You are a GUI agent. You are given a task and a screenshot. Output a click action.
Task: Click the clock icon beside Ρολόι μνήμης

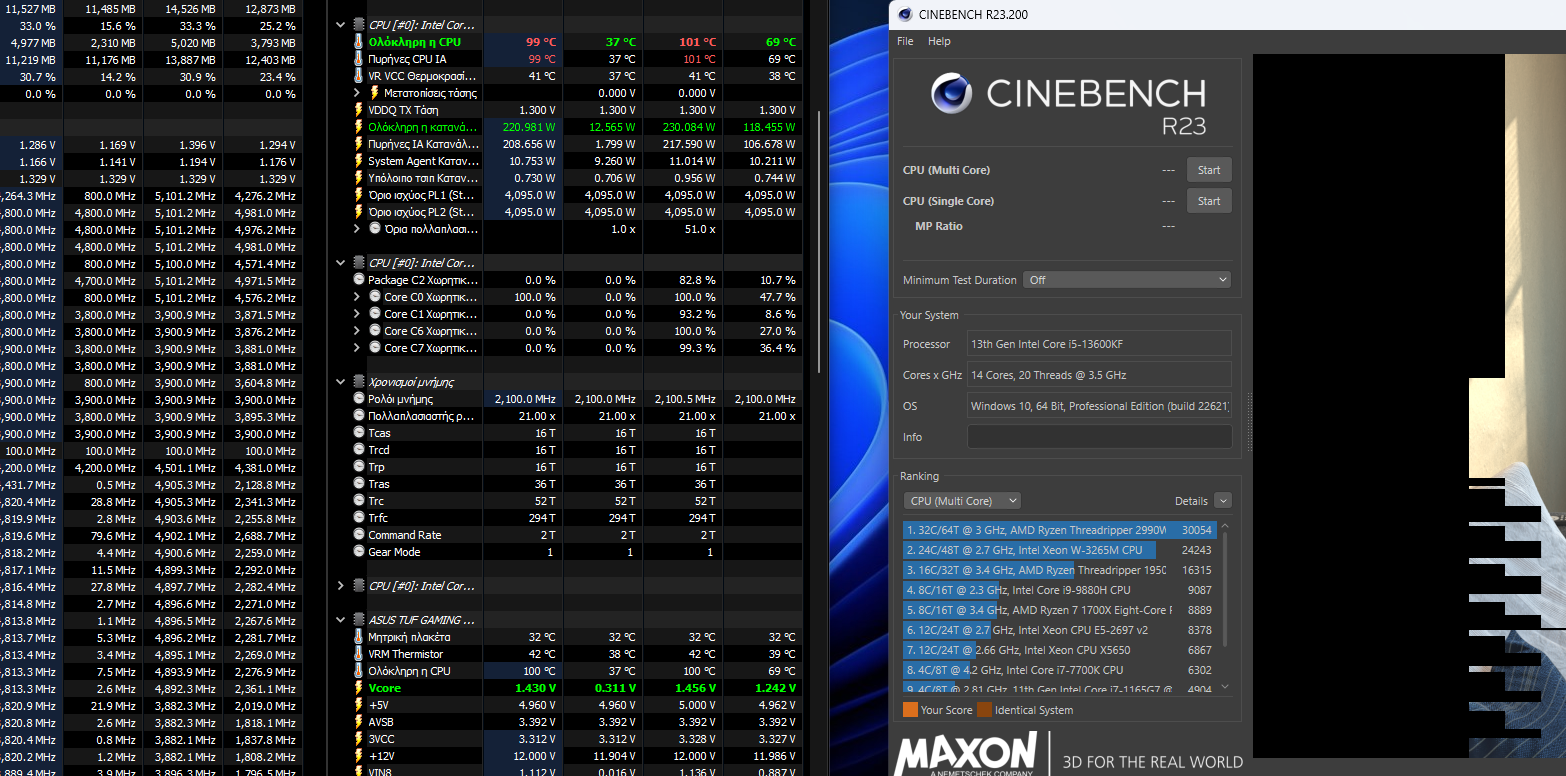click(x=359, y=399)
